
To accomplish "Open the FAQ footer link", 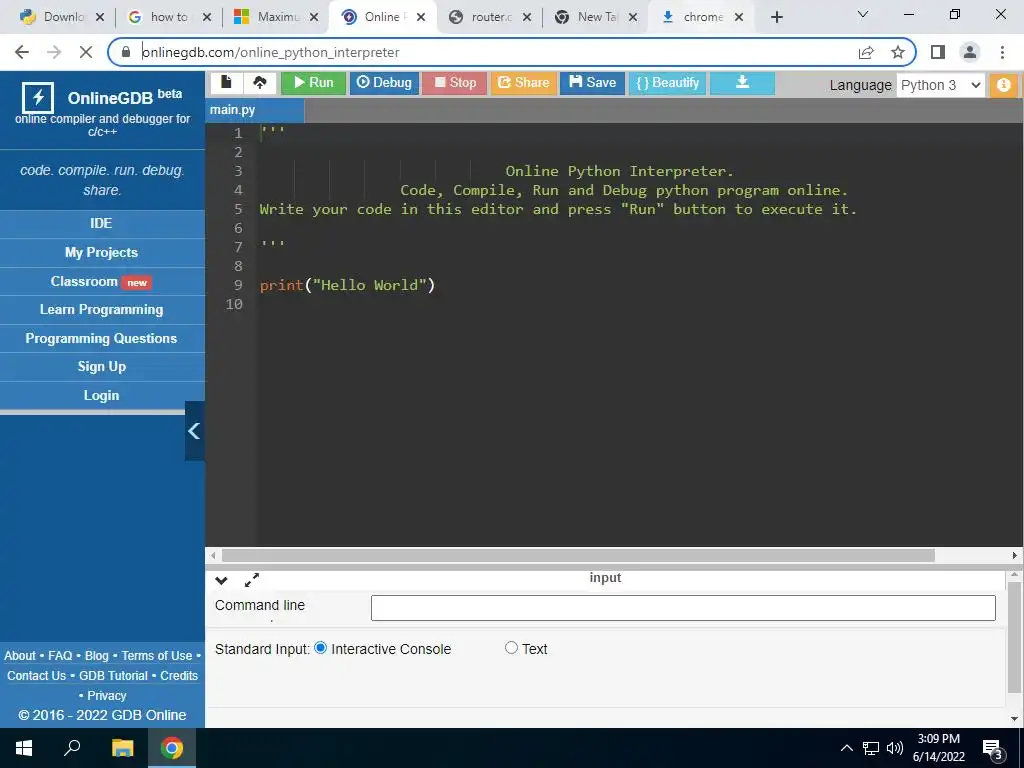I will [60, 656].
